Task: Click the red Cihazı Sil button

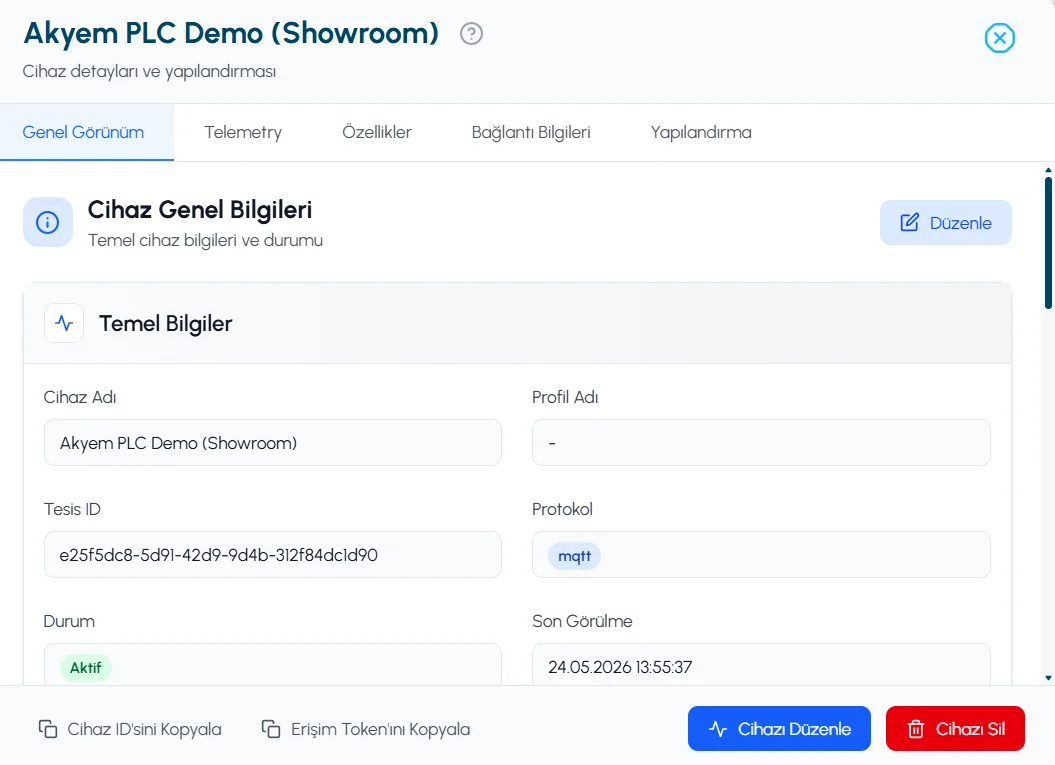Action: point(955,729)
